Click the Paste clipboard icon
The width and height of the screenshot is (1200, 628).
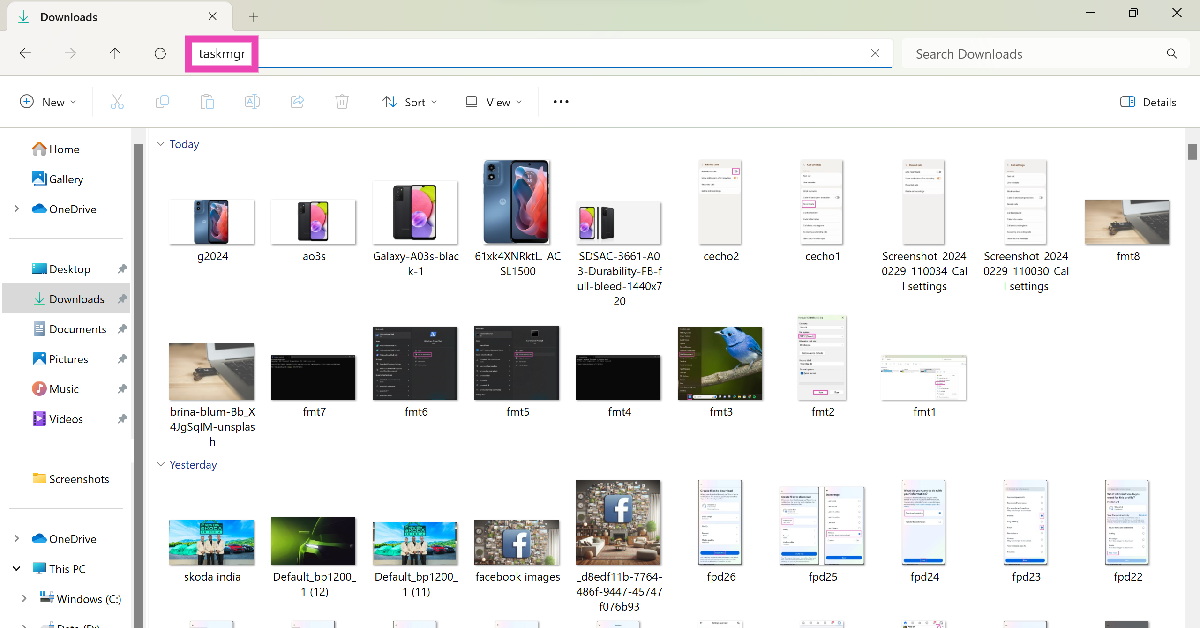207,102
